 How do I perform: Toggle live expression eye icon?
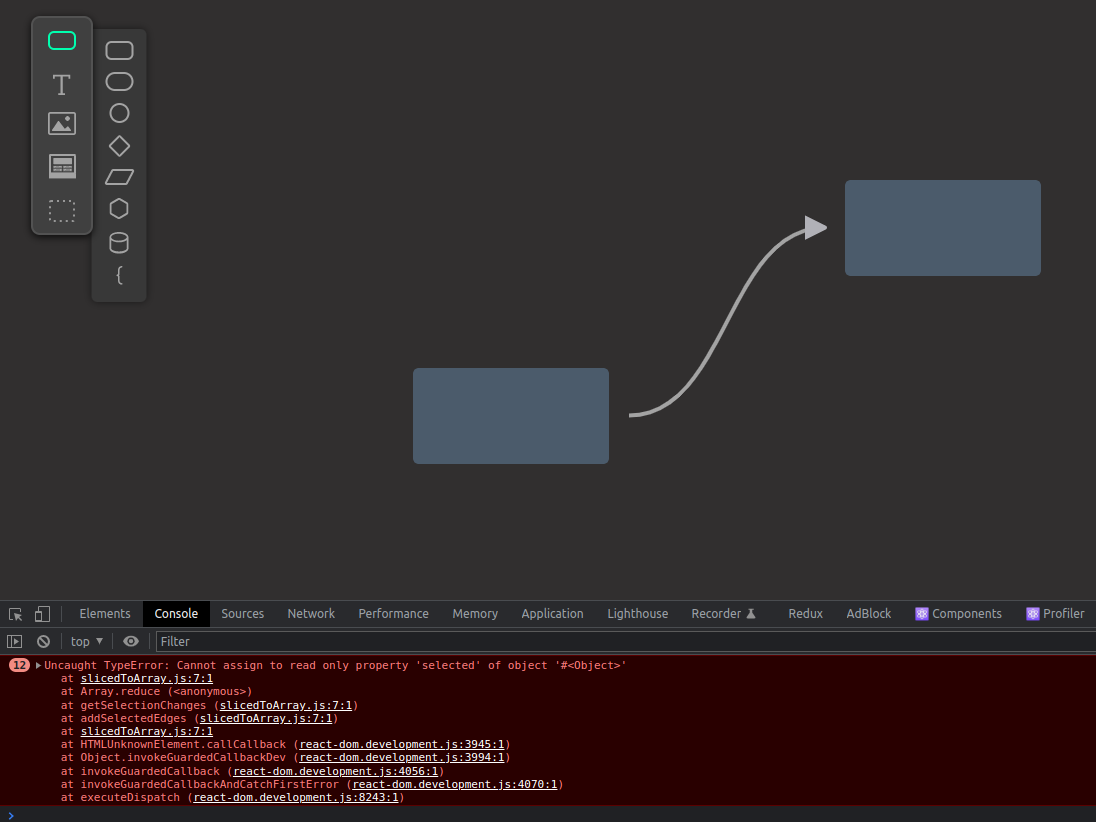point(130,641)
